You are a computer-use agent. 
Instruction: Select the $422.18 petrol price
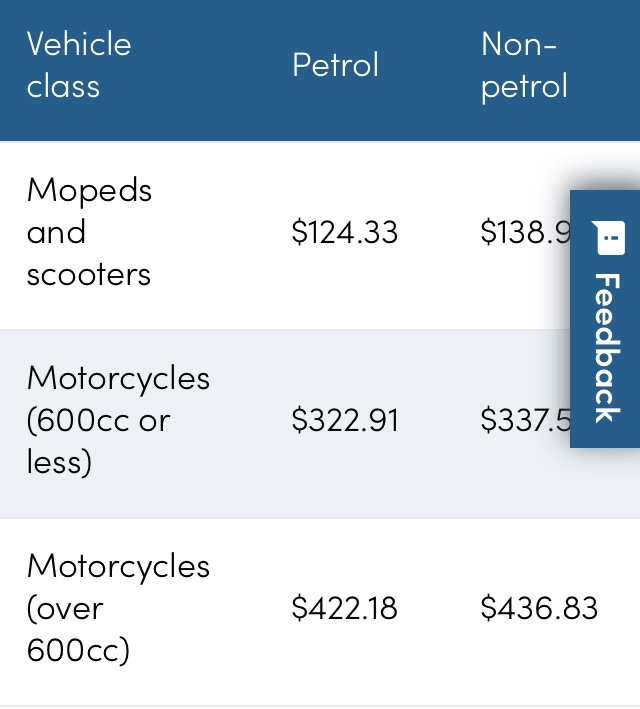click(x=344, y=608)
